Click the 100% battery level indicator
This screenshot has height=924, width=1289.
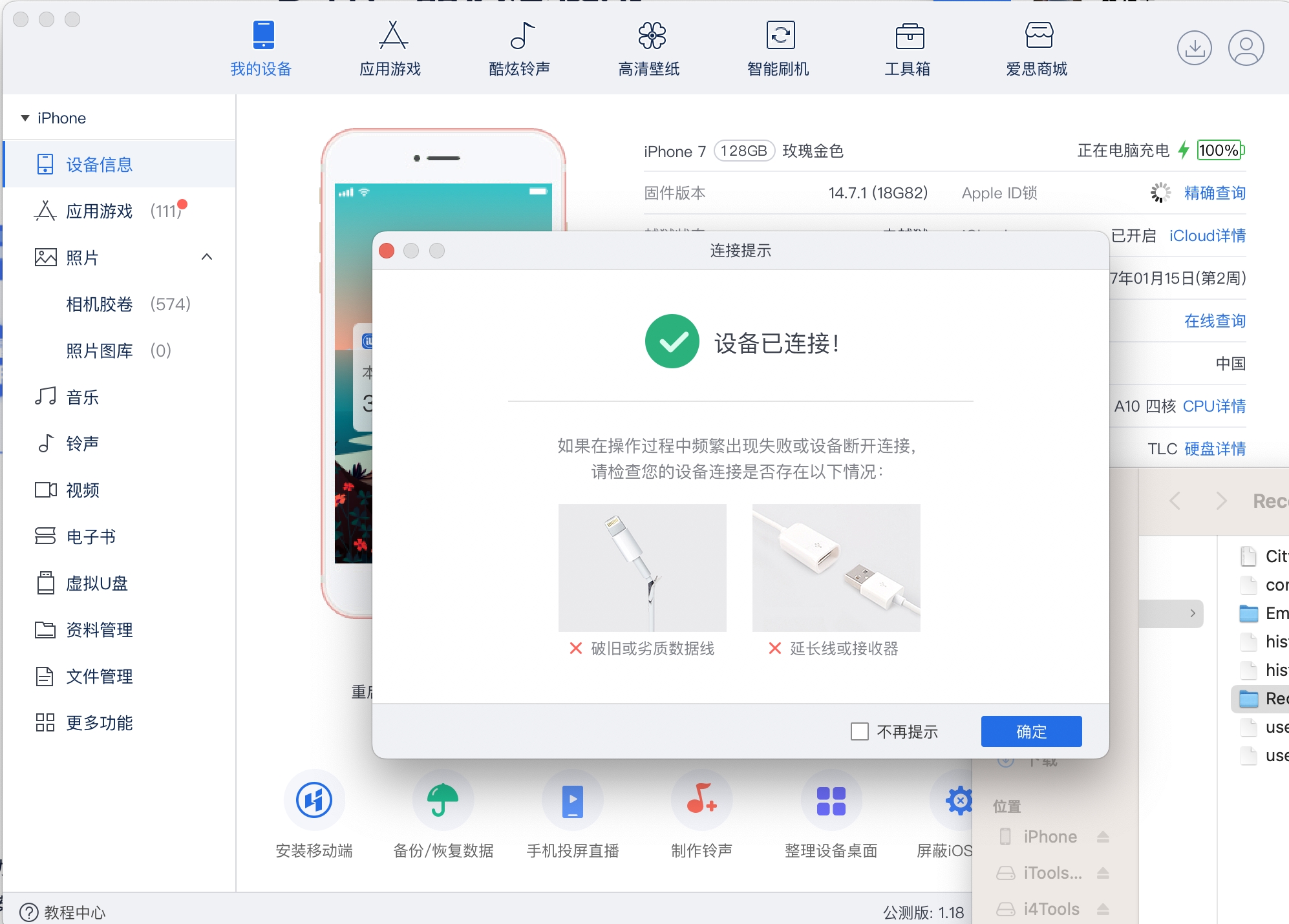[x=1219, y=151]
